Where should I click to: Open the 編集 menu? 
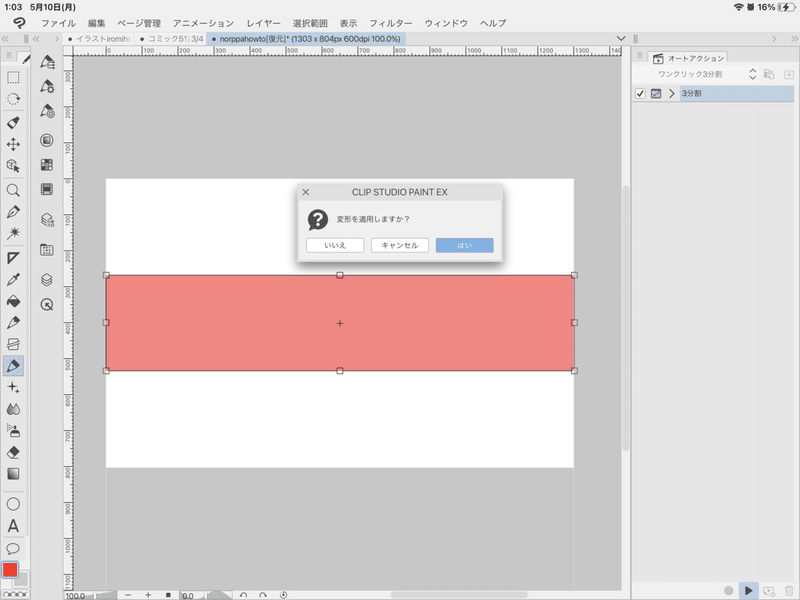point(96,23)
